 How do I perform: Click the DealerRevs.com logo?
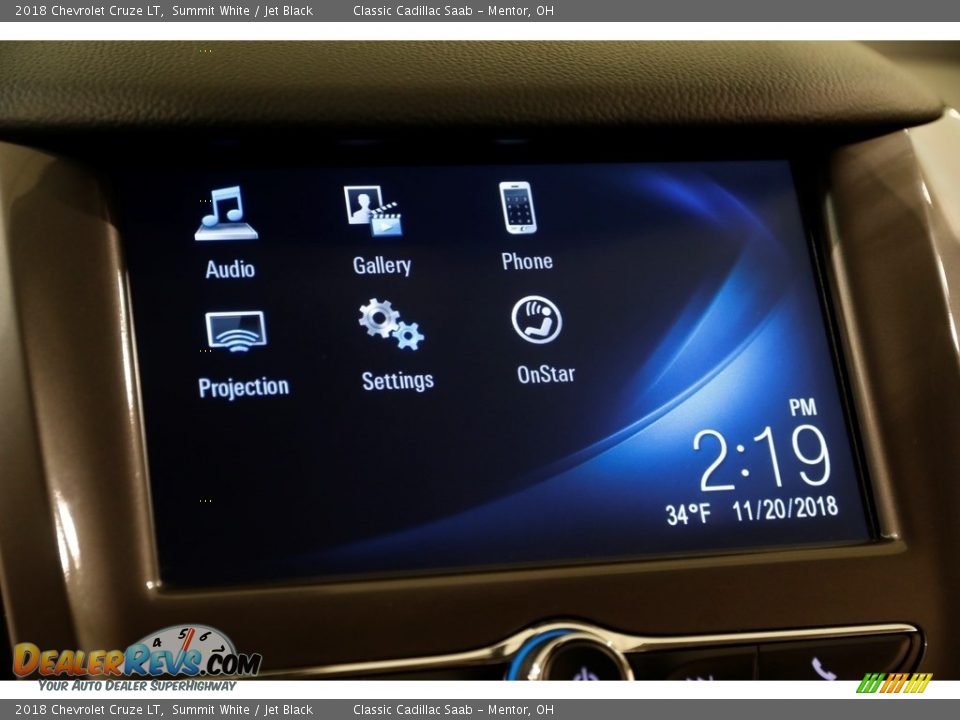tap(137, 659)
